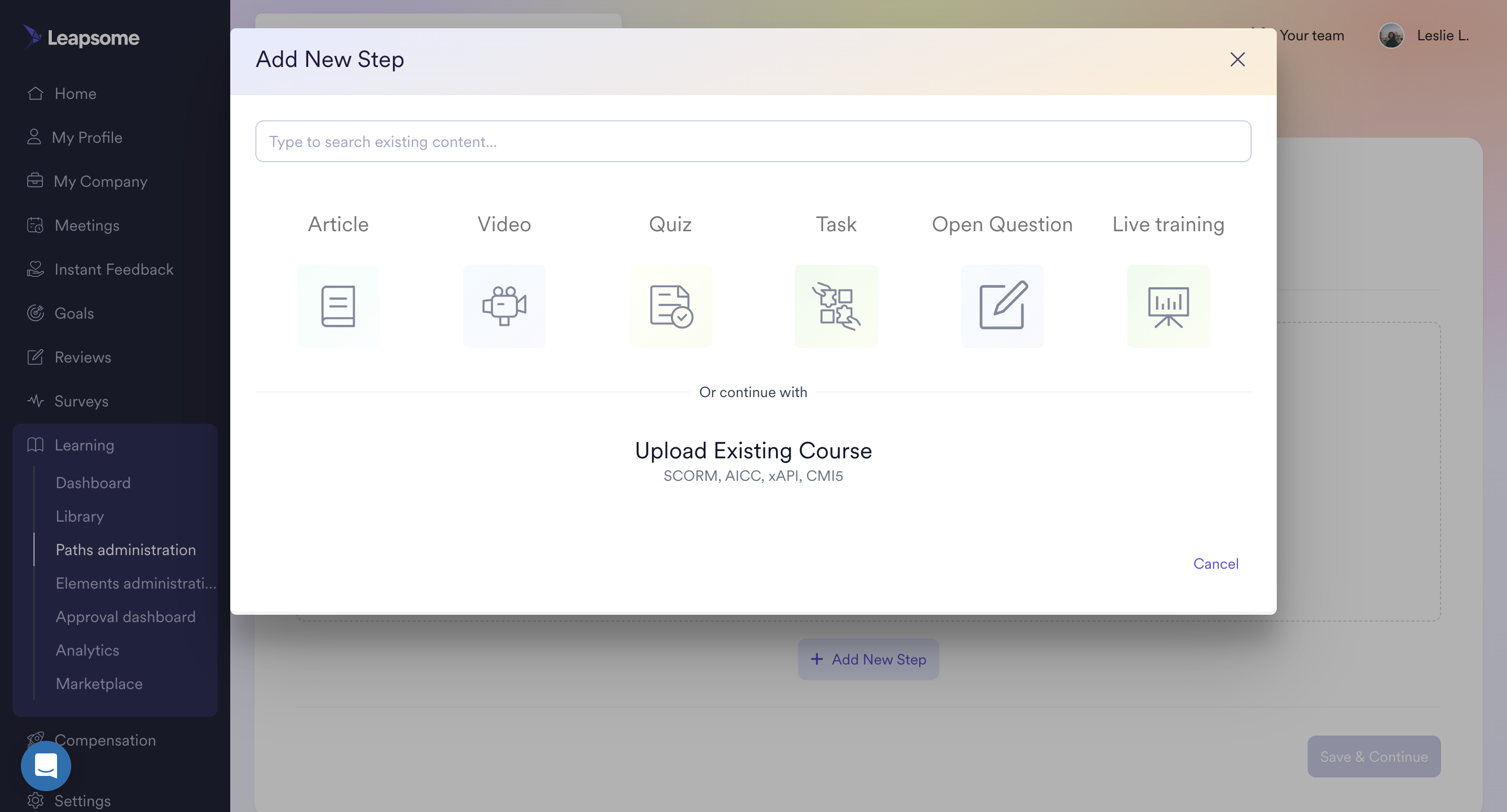Click the SCORM, AICC, xAPI, CMI5 text
The height and width of the screenshot is (812, 1507).
click(753, 476)
